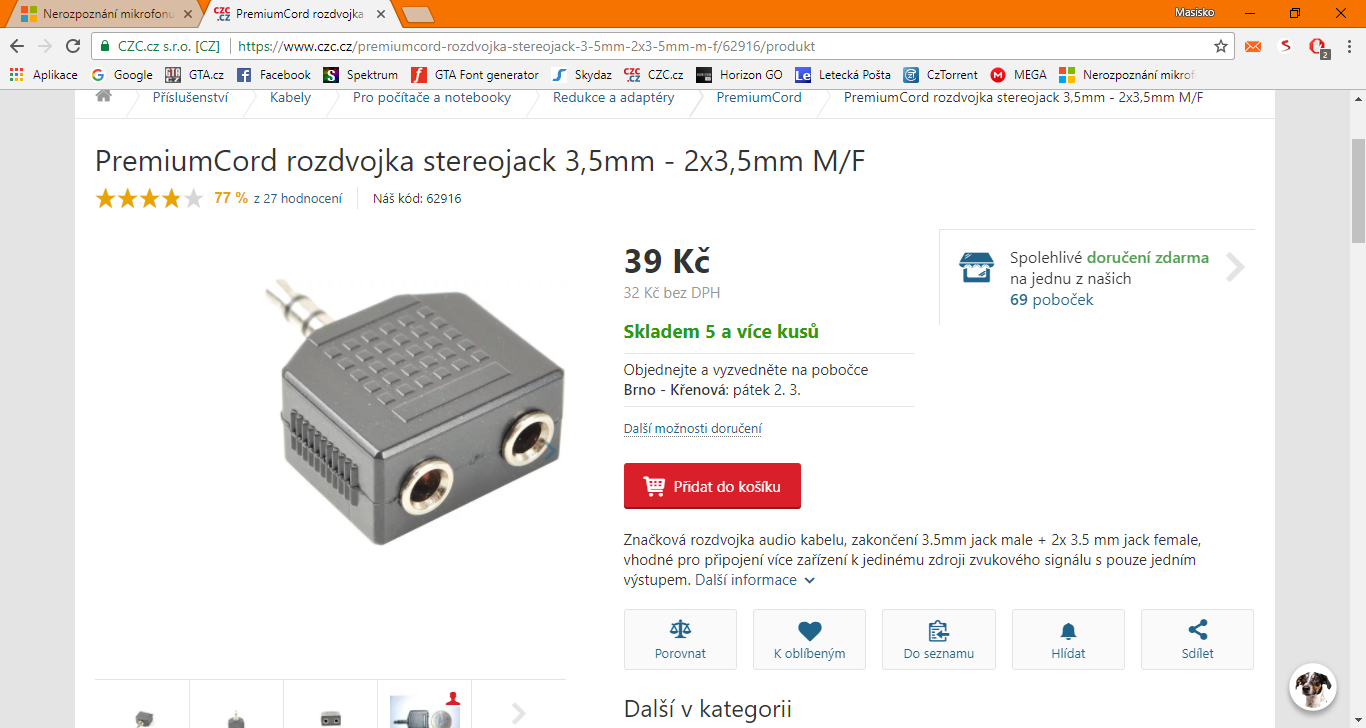Reload the page with refresh icon

(x=72, y=46)
